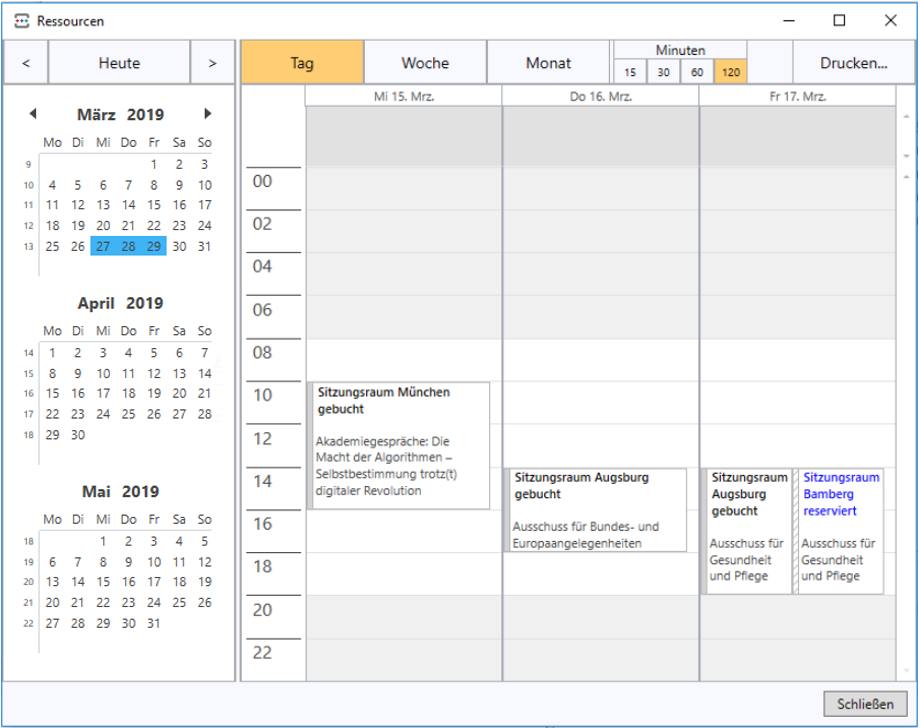Open Sitzungsraum München booking on Wednesday
This screenshot has width=920, height=728.
click(x=399, y=445)
